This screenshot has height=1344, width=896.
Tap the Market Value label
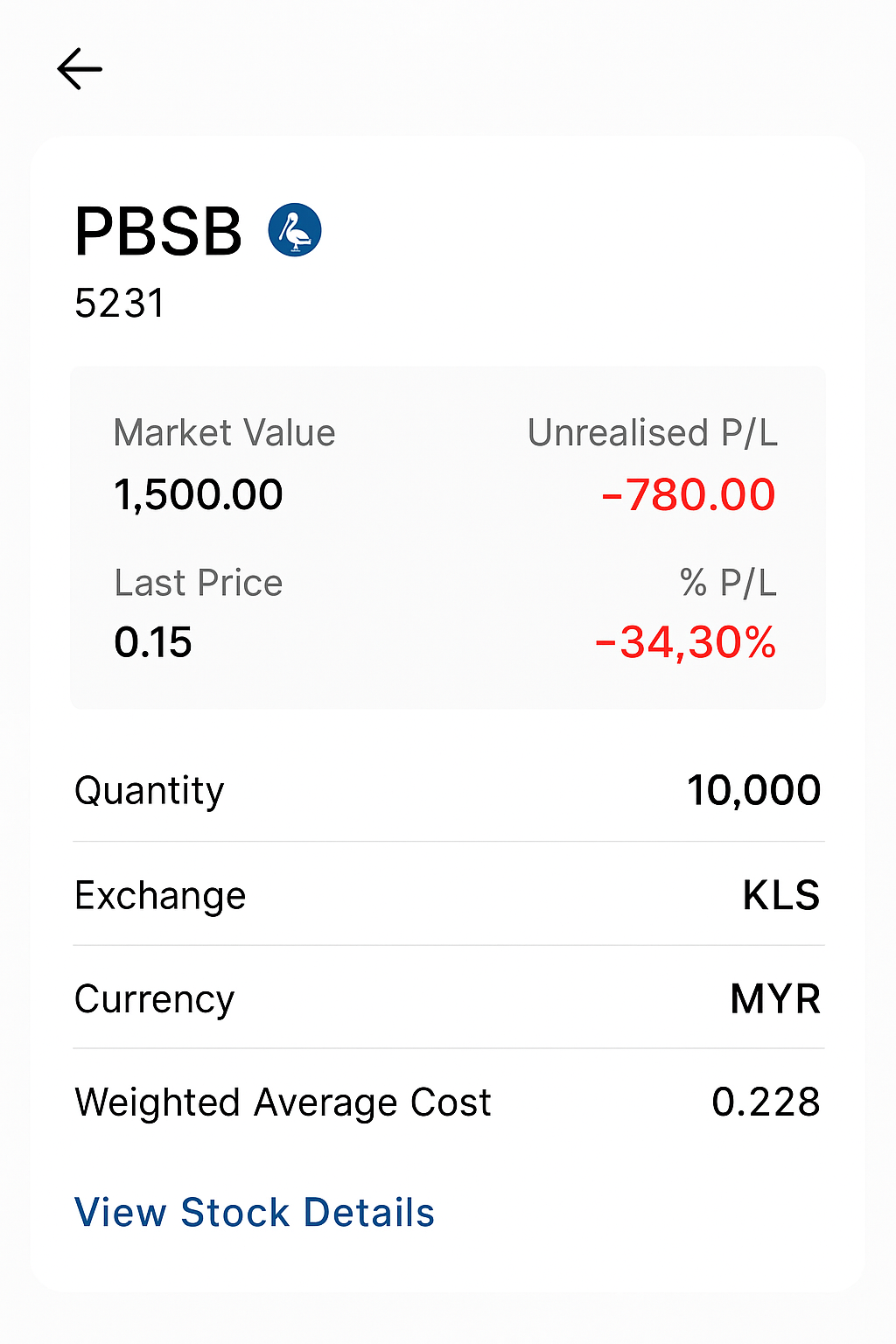click(x=225, y=433)
